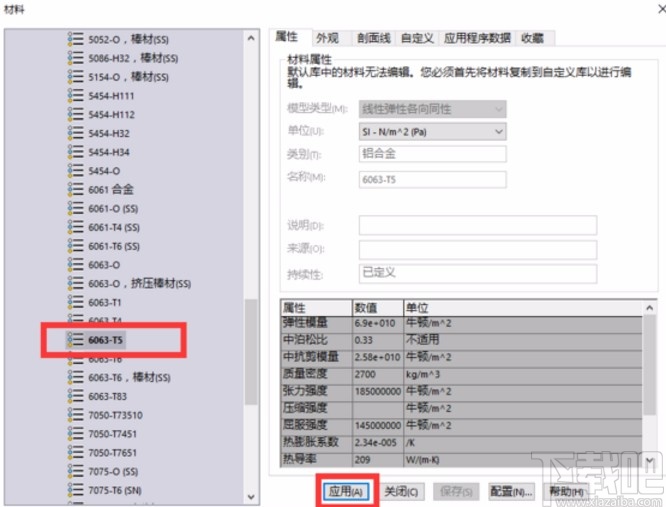Switch to the 收藏 tab
666x507 pixels.
(533, 38)
